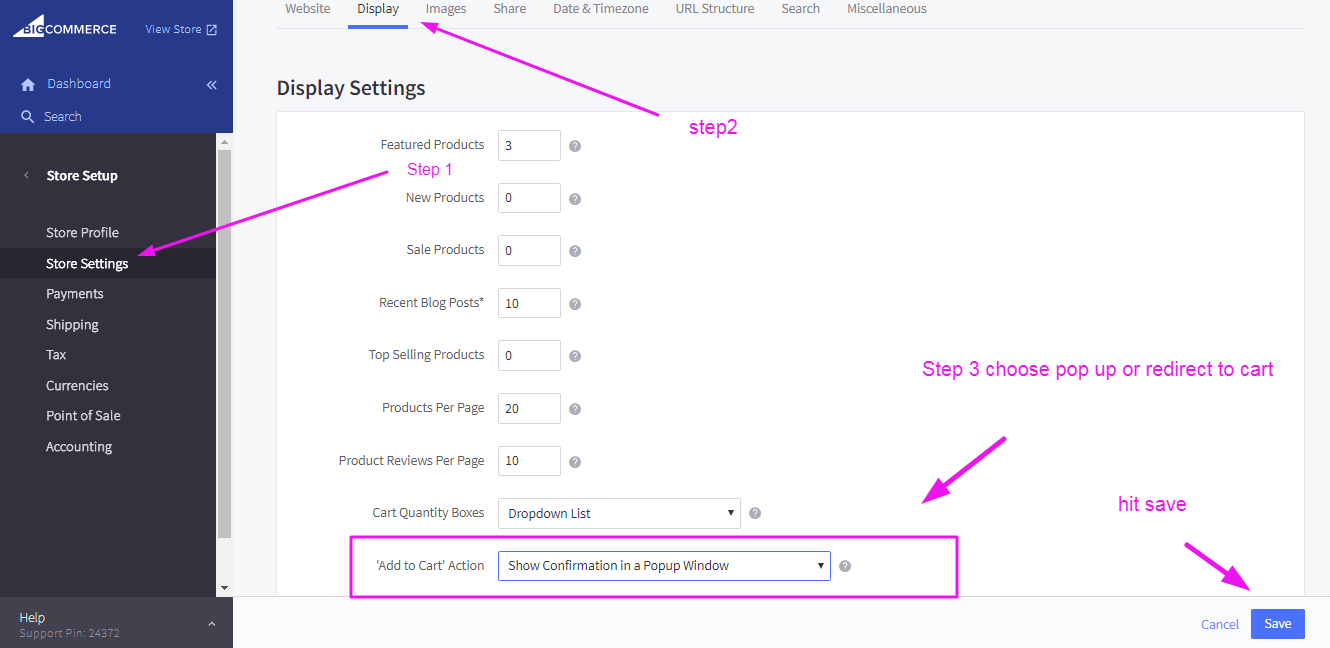Switch to the Images tab
This screenshot has height=648, width=1330.
[x=446, y=9]
